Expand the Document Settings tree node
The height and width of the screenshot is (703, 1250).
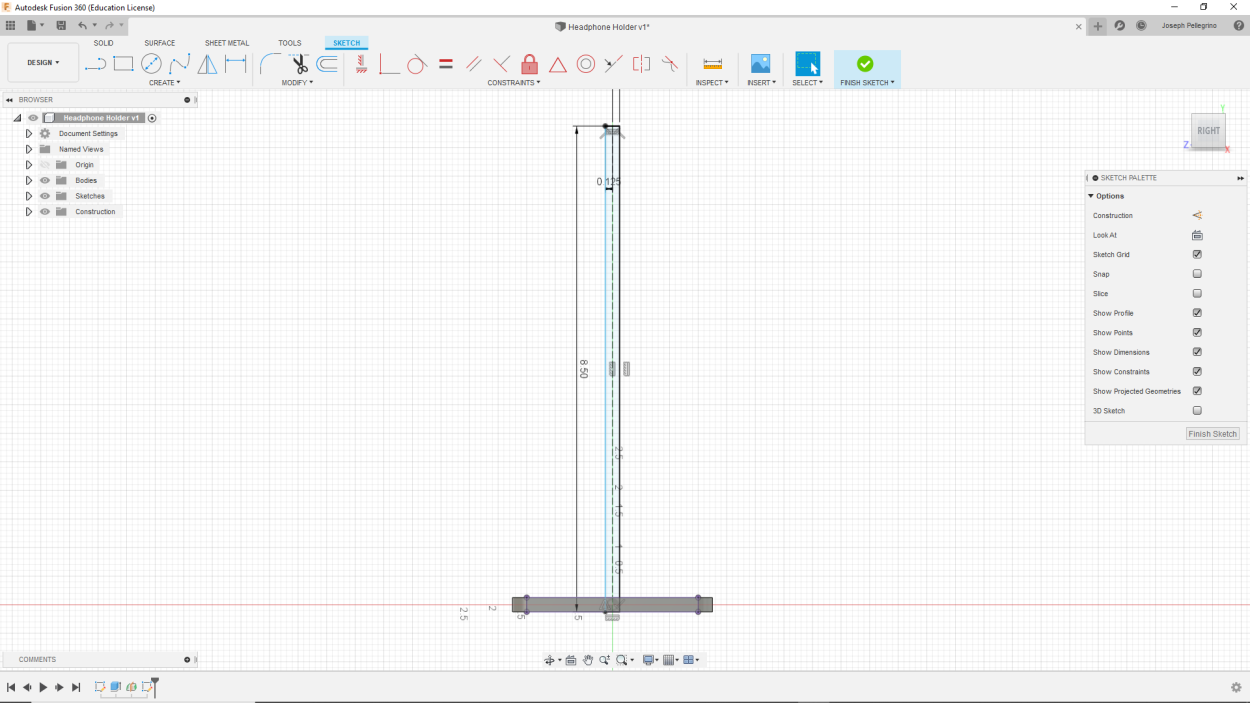click(29, 133)
